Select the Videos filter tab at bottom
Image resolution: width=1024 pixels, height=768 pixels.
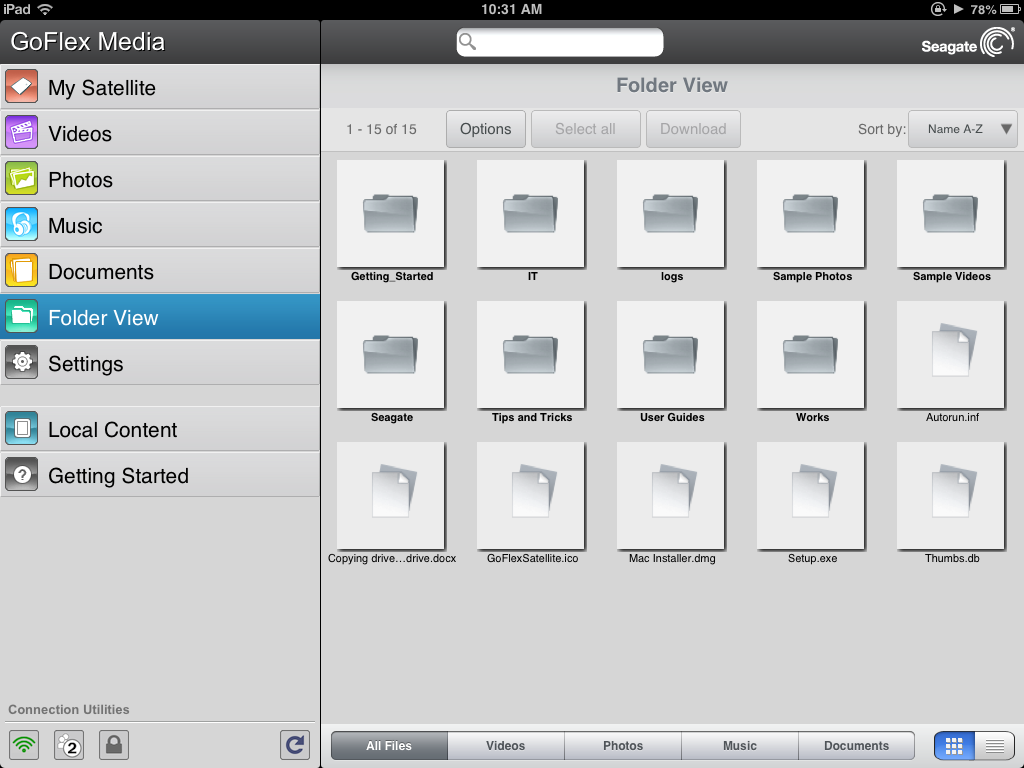click(x=506, y=745)
